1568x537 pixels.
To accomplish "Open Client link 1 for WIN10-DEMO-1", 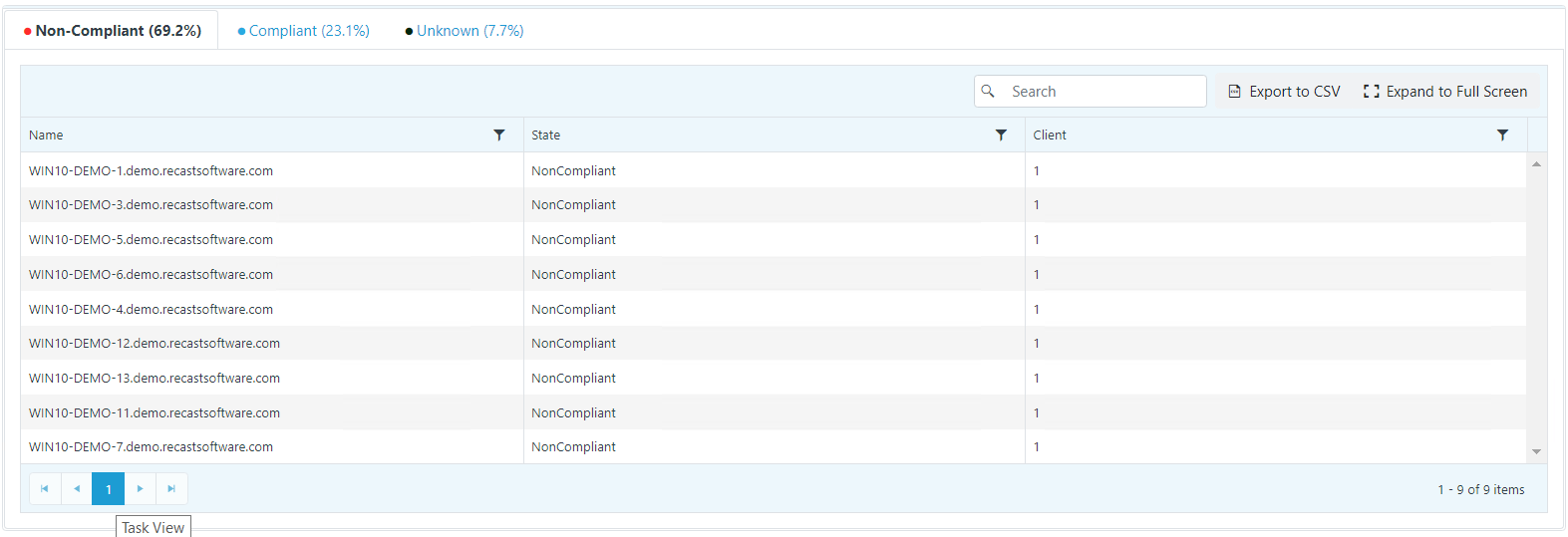I will coord(1037,171).
